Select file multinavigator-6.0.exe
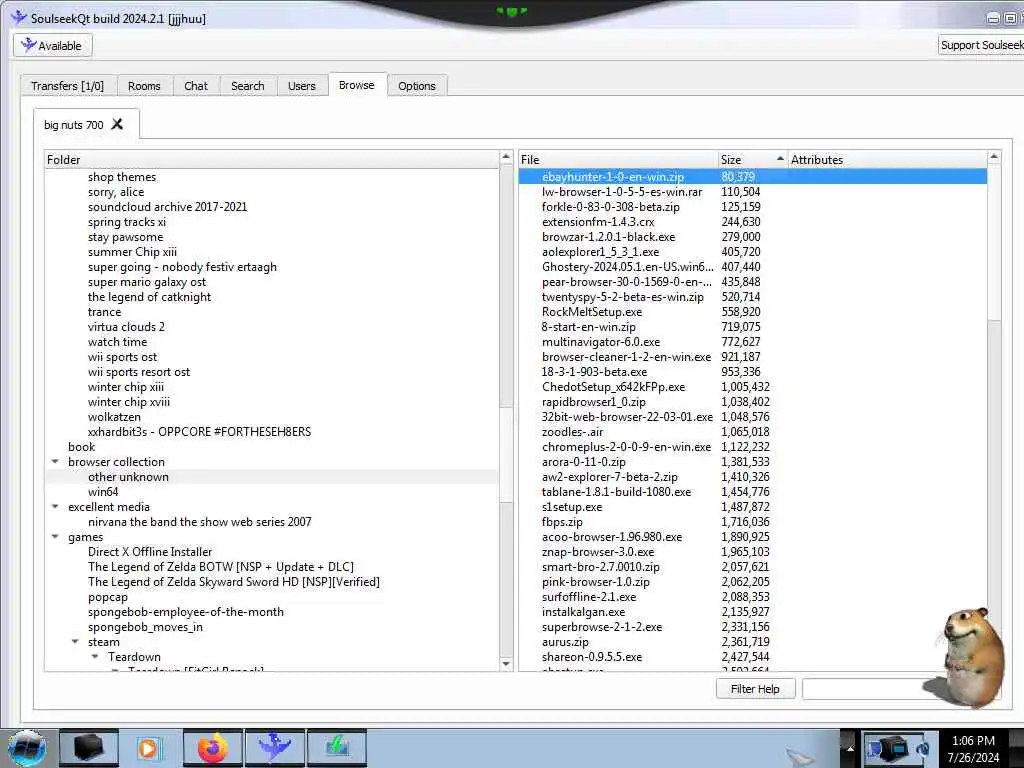The height and width of the screenshot is (768, 1024). pyautogui.click(x=601, y=342)
